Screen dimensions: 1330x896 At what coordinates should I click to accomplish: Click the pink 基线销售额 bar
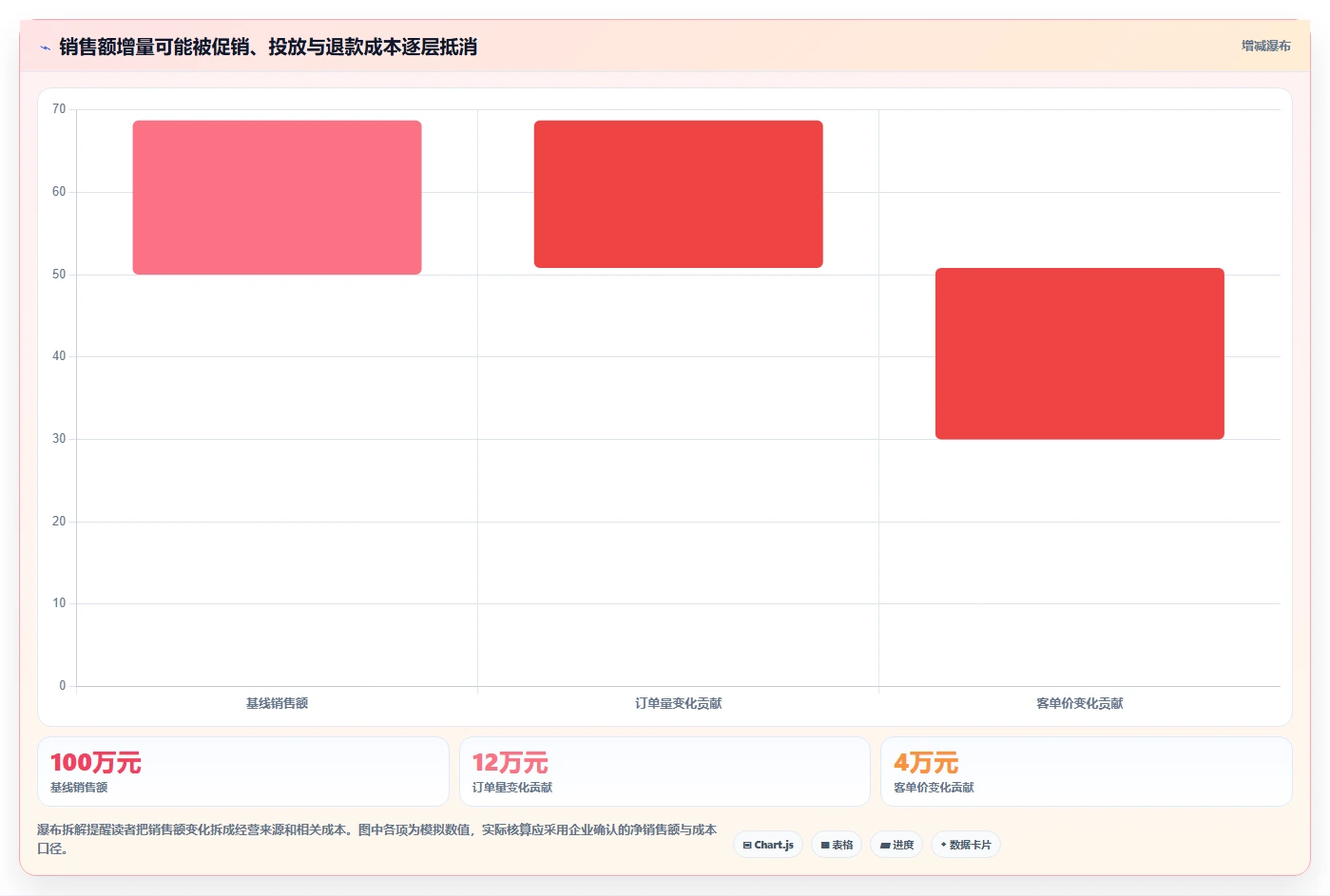click(x=277, y=198)
